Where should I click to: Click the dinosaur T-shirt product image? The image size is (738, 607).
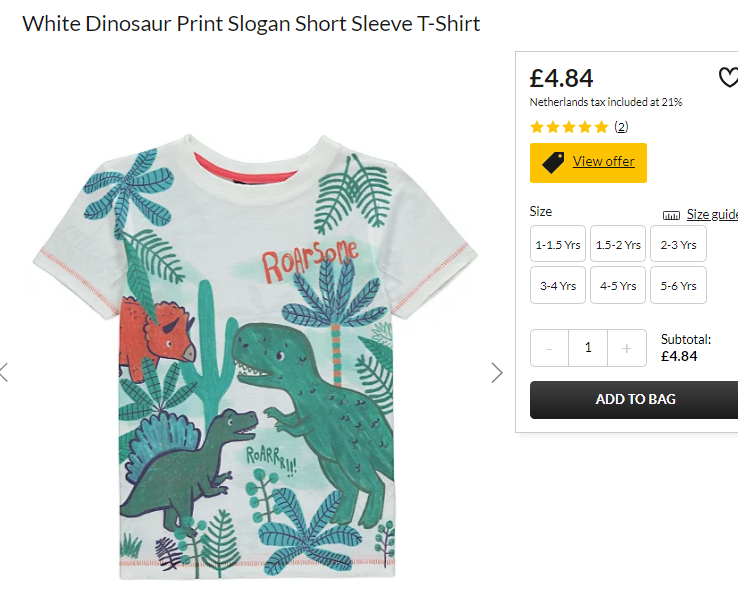coord(255,356)
